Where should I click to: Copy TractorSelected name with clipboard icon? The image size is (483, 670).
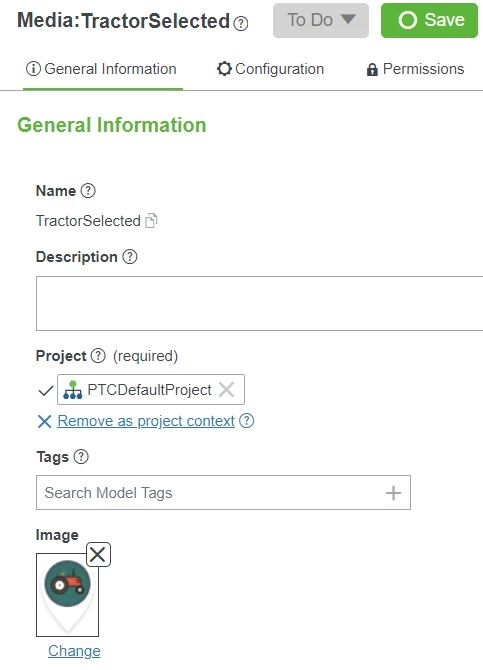pos(151,220)
